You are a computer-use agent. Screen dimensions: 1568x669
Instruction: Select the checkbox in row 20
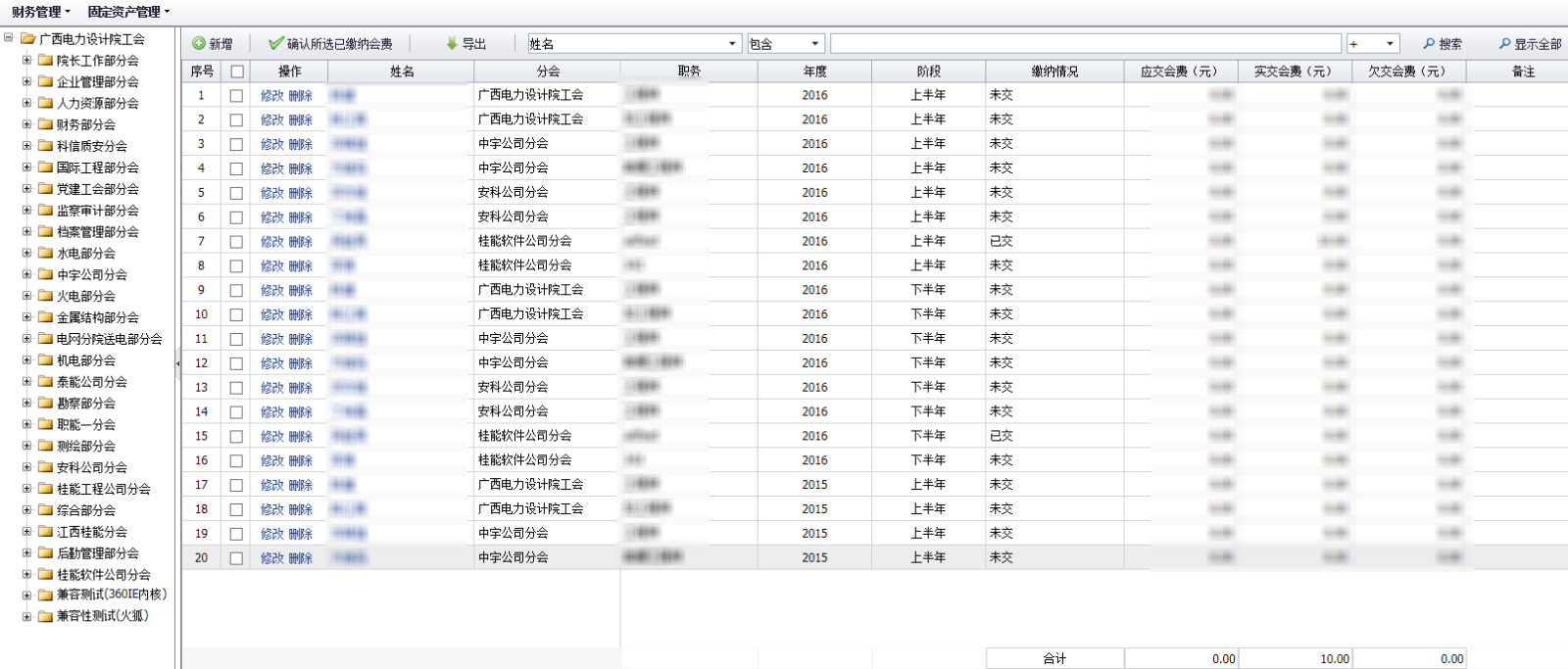point(236,558)
